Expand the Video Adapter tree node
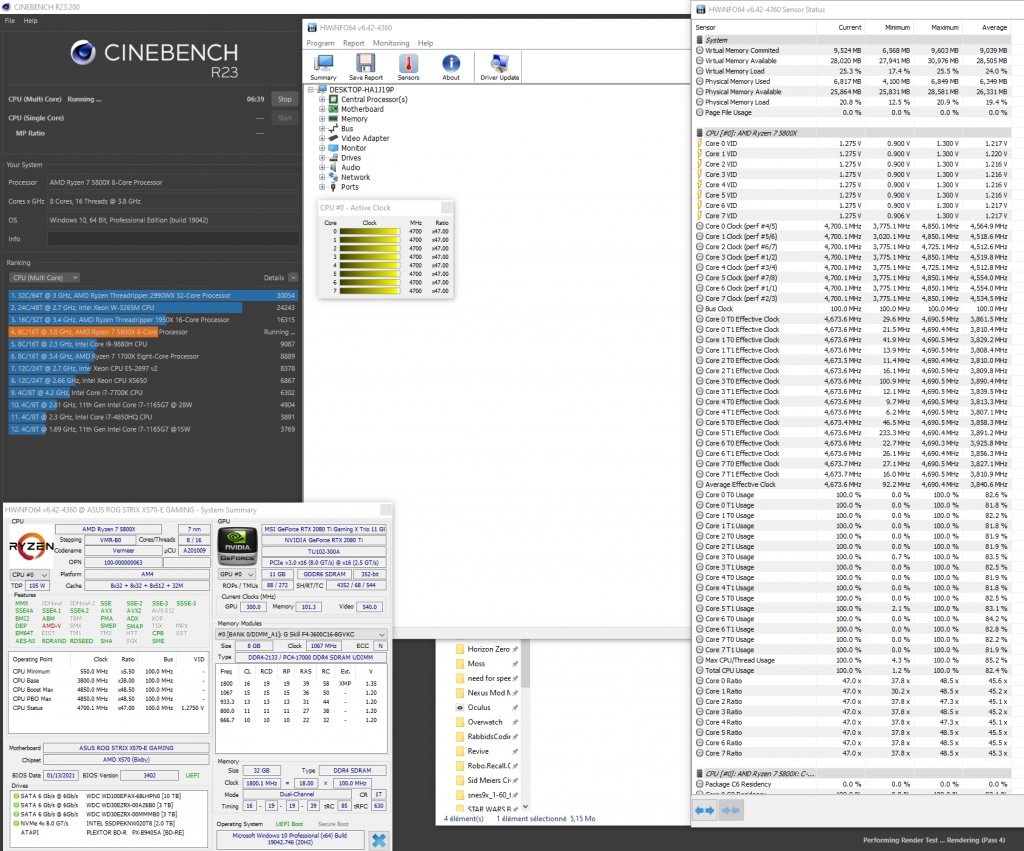The height and width of the screenshot is (851, 1024). (x=322, y=138)
